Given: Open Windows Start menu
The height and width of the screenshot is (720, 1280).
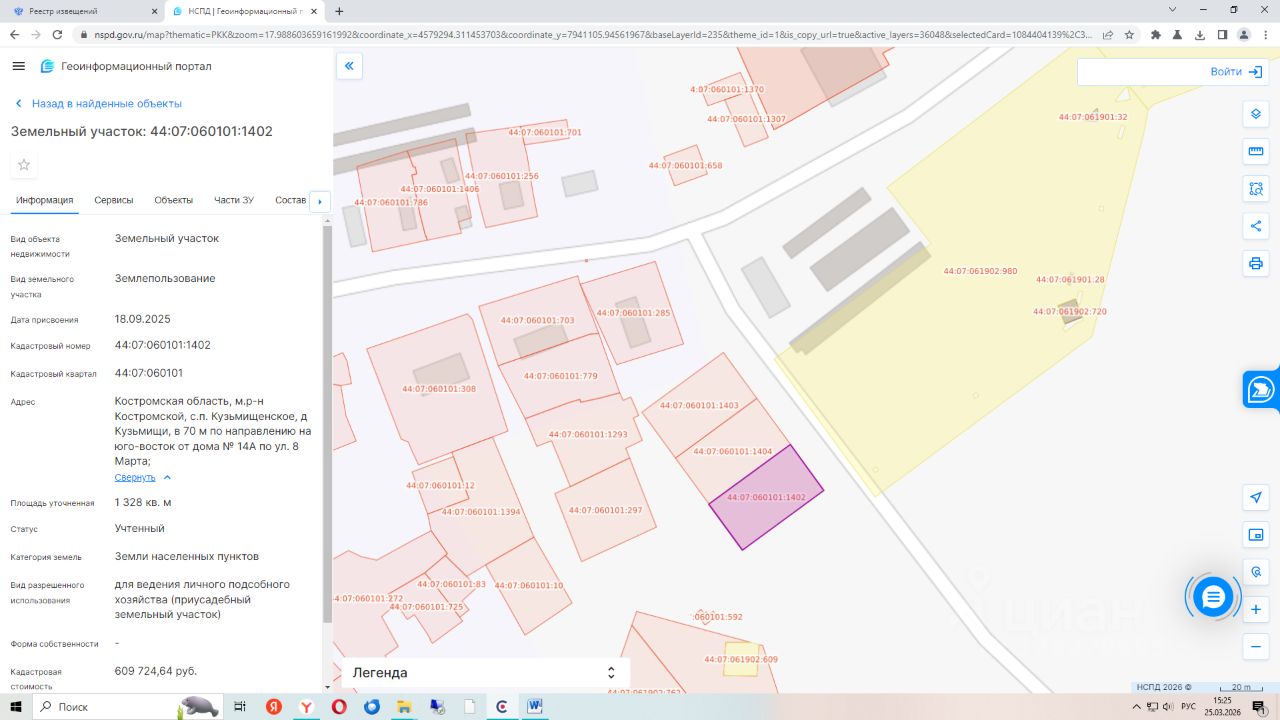Looking at the screenshot, I should point(17,707).
